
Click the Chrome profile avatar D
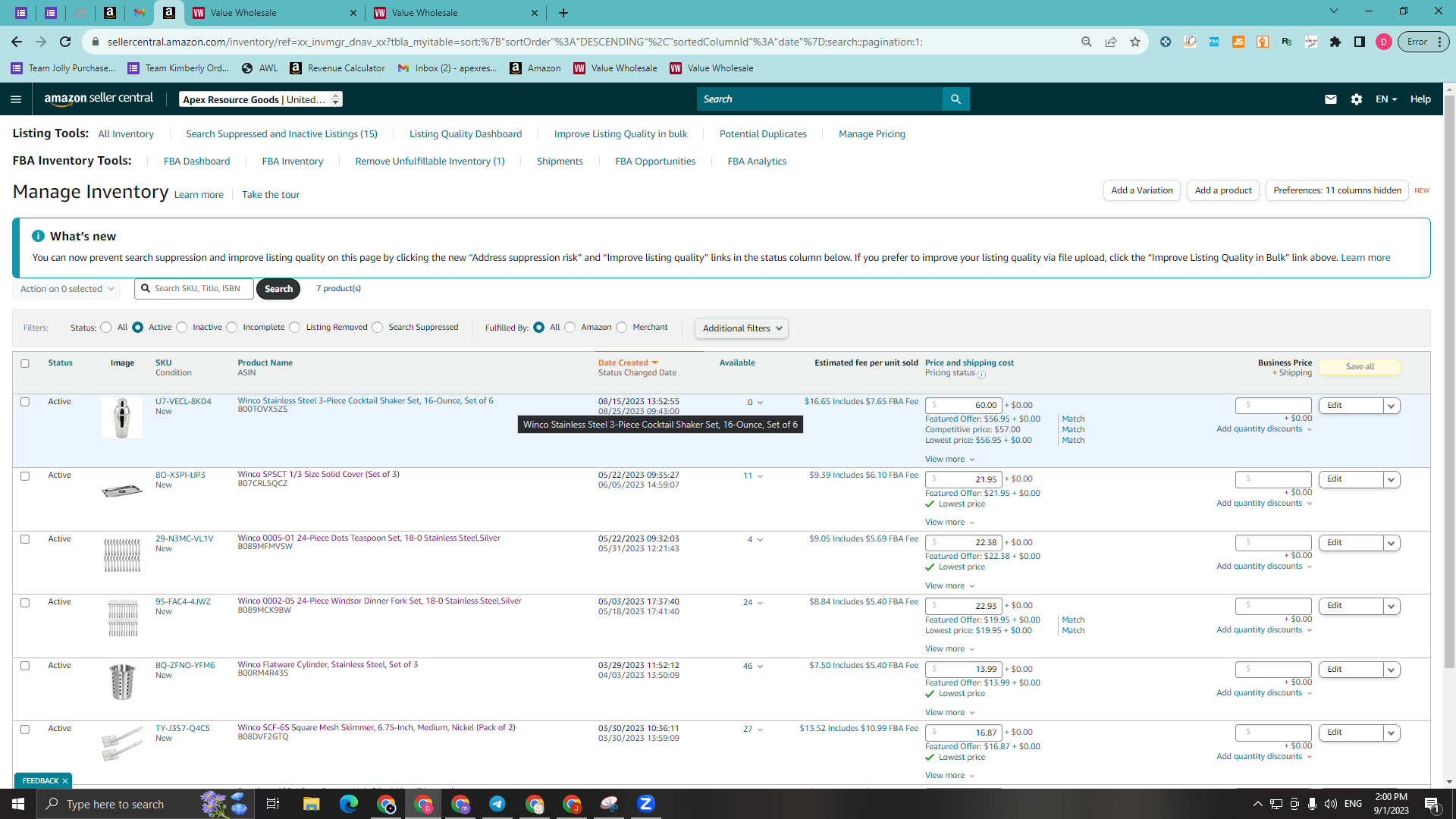(x=1384, y=42)
